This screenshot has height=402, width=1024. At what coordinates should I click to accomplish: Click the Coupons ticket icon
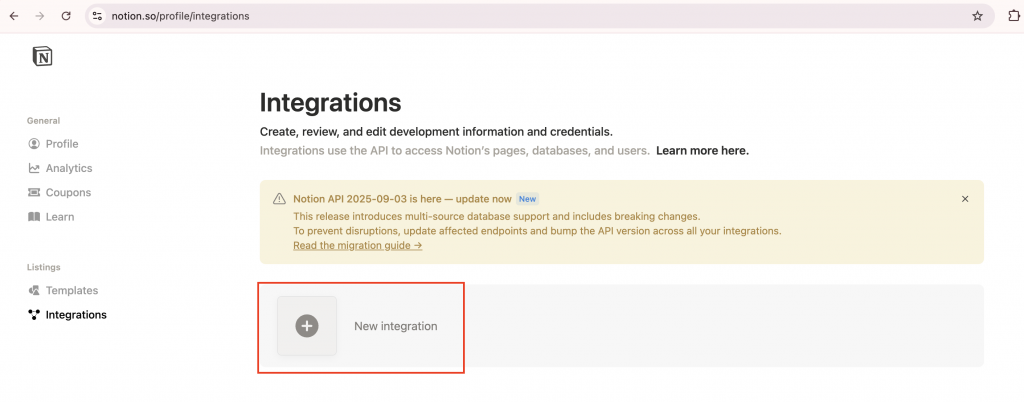34,193
